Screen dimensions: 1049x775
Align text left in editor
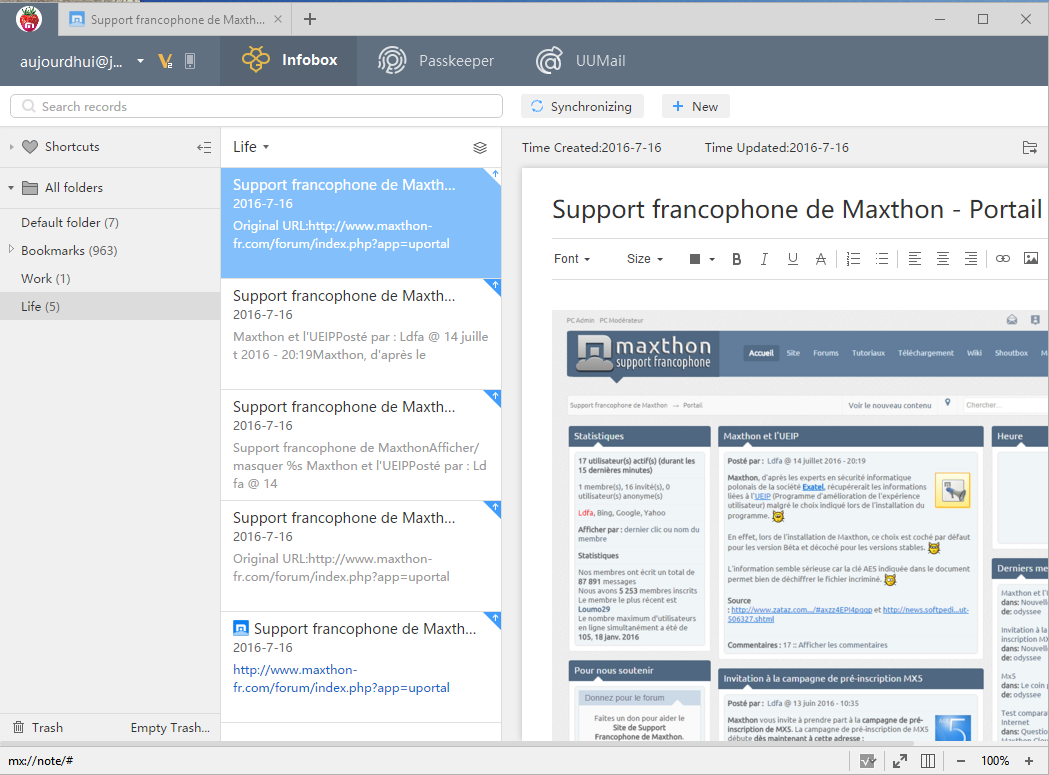915,259
